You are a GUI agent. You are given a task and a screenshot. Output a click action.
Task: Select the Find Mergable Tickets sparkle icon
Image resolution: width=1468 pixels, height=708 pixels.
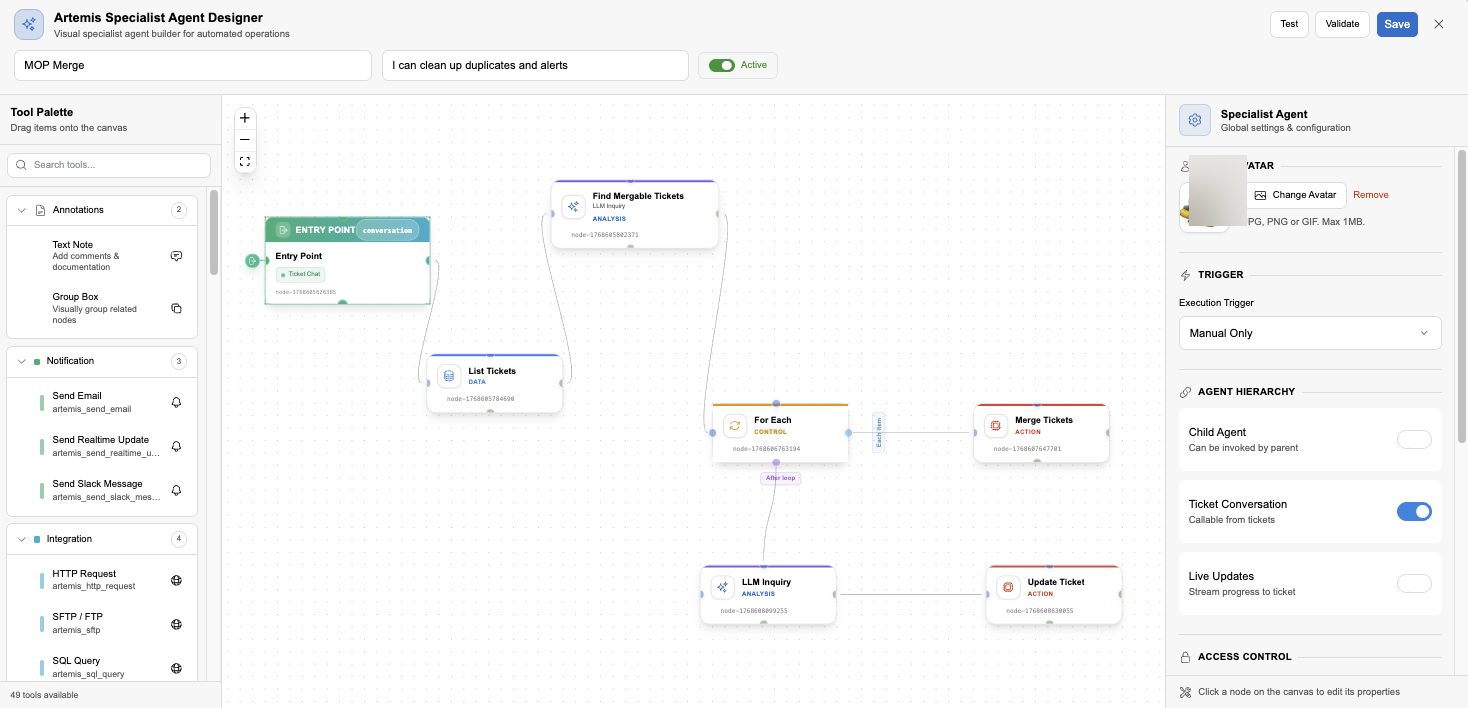(573, 206)
